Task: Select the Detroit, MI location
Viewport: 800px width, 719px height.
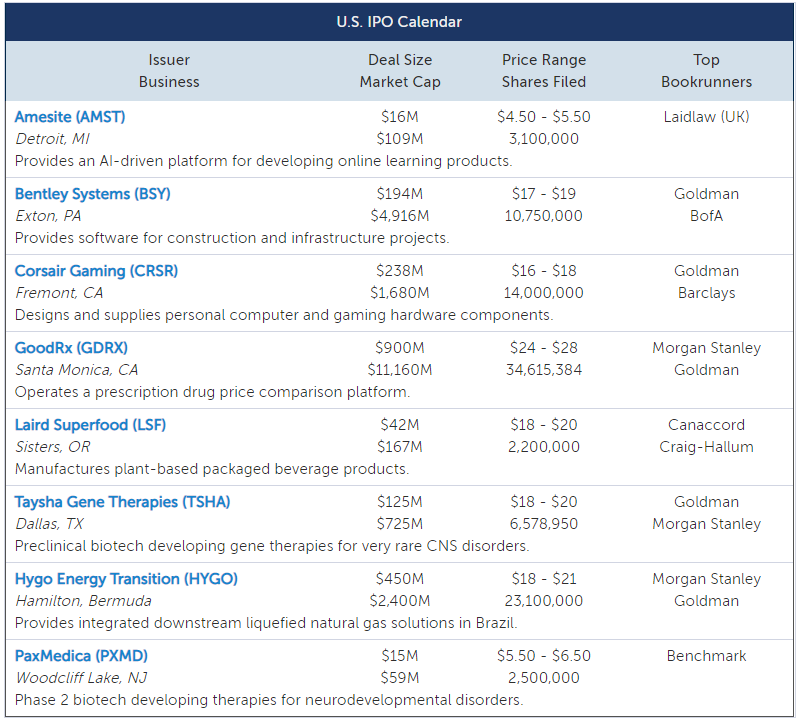Action: tap(53, 139)
